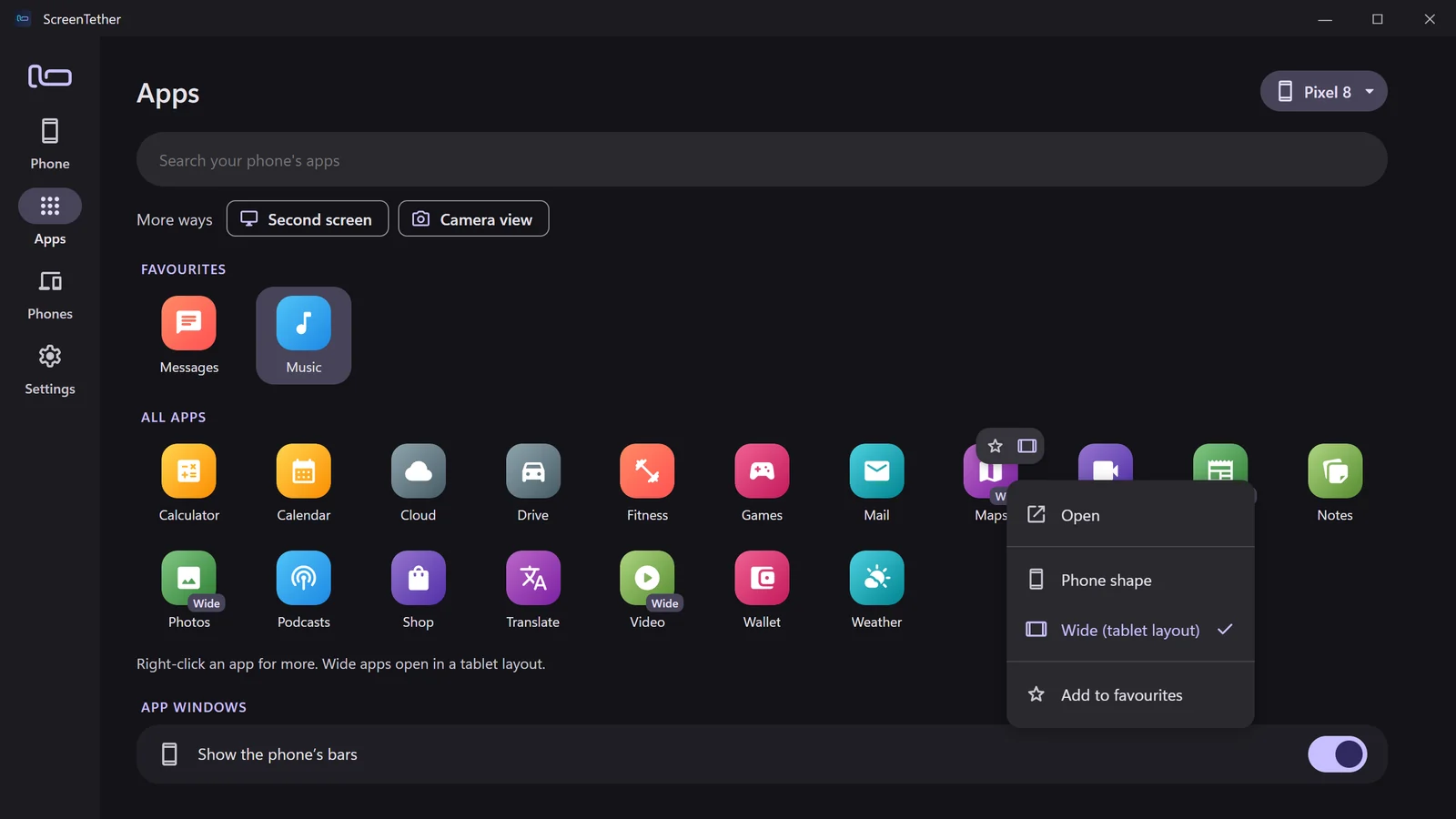This screenshot has height=819, width=1456.
Task: Open the Messages app in favourites
Action: [189, 335]
